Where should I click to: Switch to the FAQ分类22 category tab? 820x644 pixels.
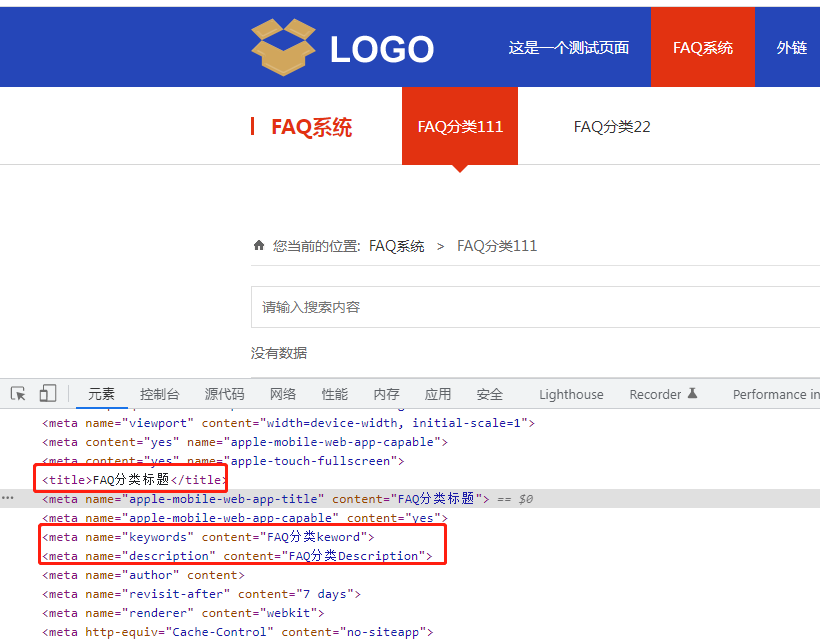(612, 126)
